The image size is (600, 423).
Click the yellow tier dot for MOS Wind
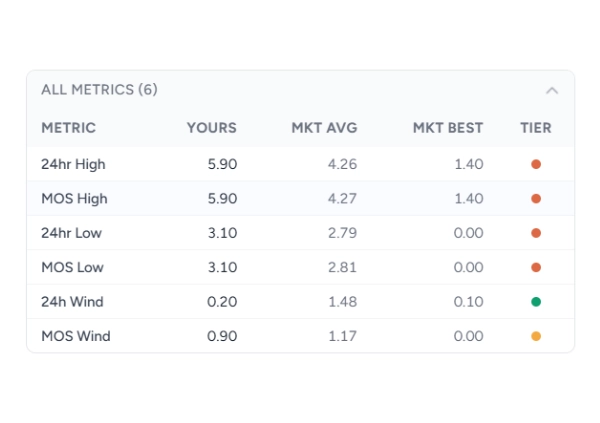[536, 336]
